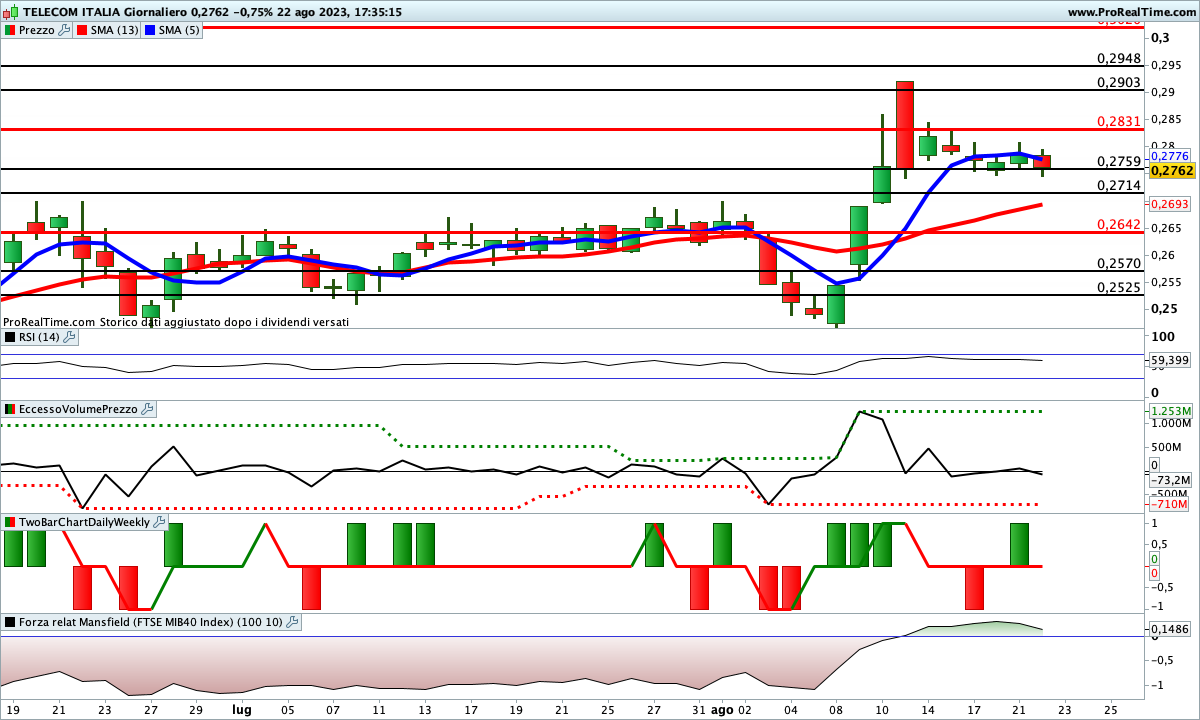Viewport: 1200px width, 720px height.
Task: Click the green 1.253M volume value tag
Action: click(x=1171, y=411)
